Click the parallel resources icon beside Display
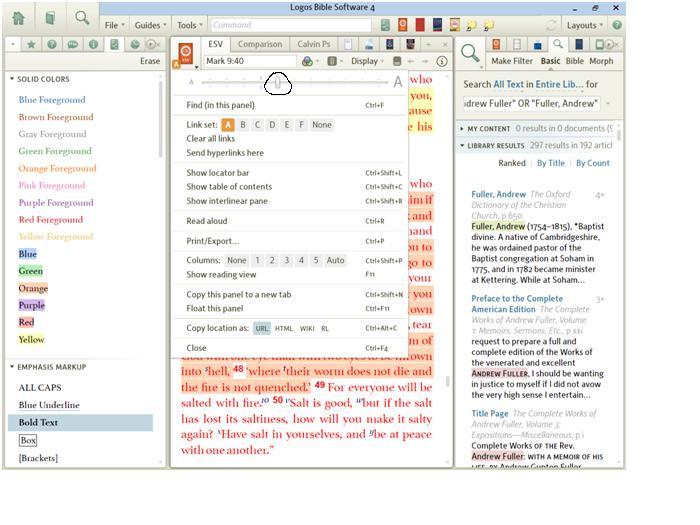The image size is (700, 525). point(332,61)
